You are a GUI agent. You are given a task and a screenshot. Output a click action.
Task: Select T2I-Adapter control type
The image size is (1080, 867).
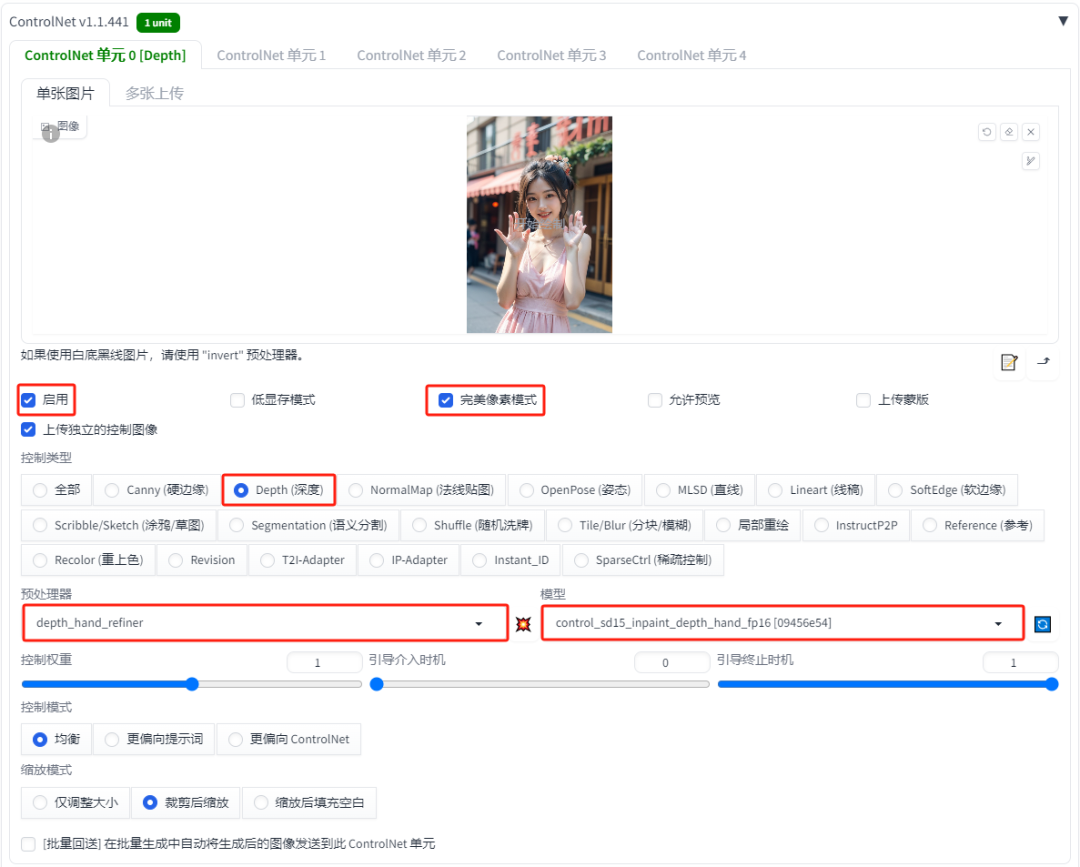point(302,561)
